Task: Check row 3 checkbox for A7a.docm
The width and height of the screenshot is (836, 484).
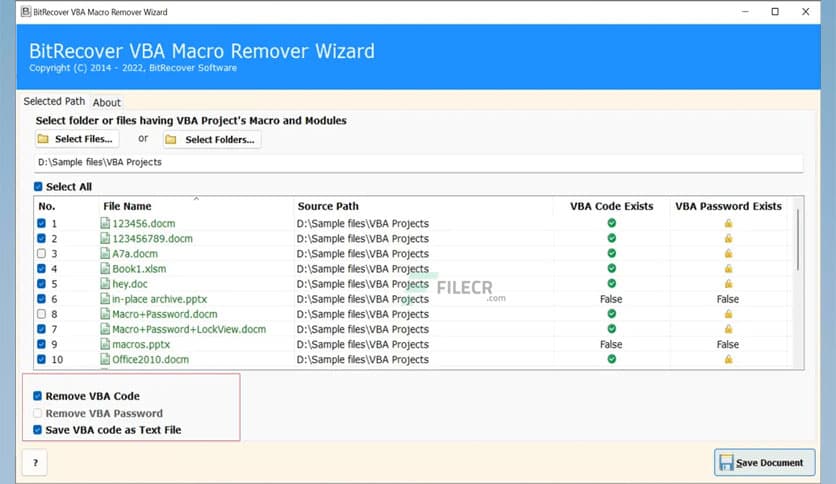Action: [x=42, y=253]
